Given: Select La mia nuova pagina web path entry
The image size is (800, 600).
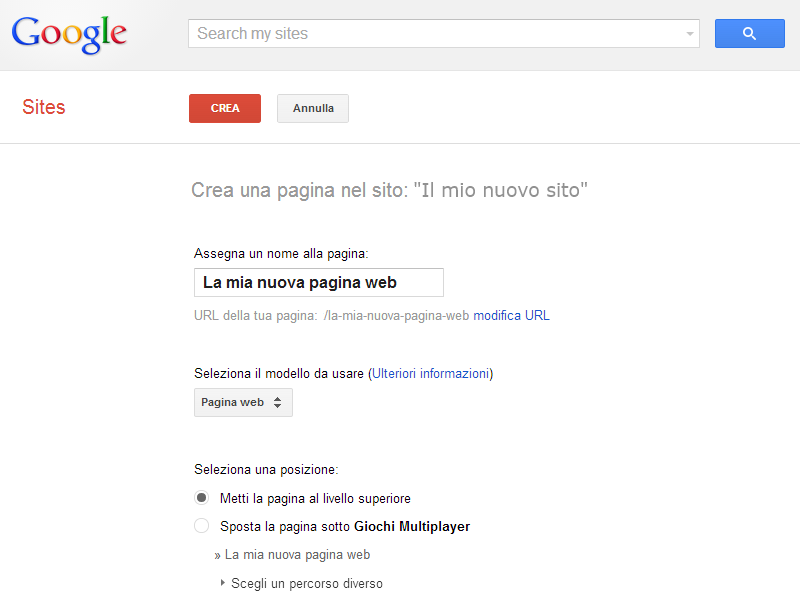Looking at the screenshot, I should point(297,554).
